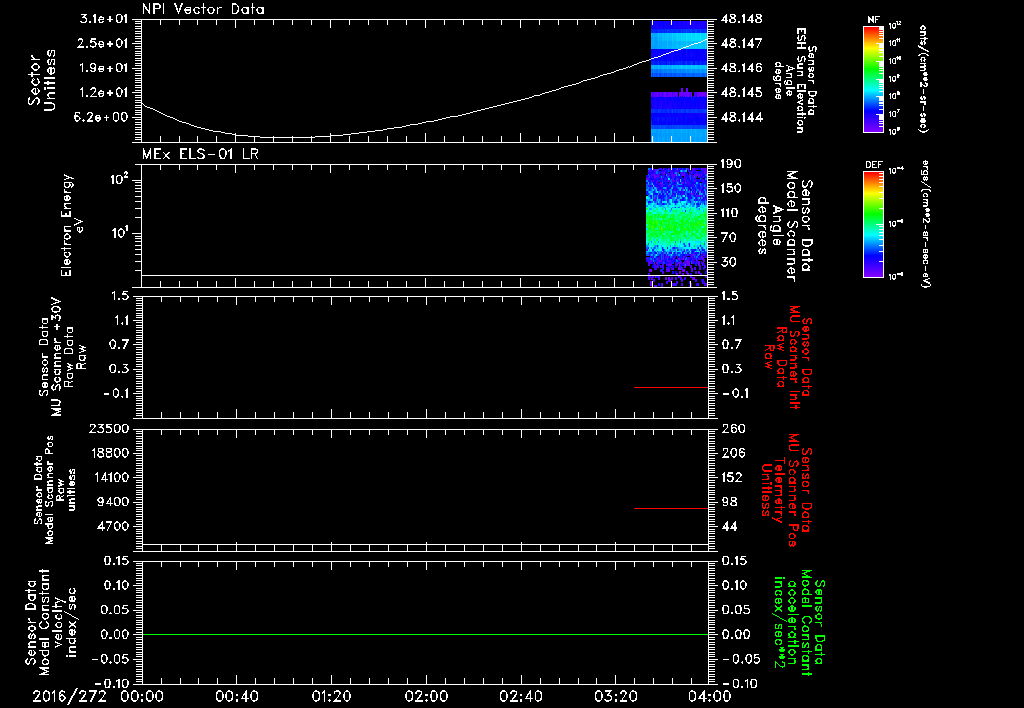
Task: Click the Model Scanner Angle degrees label
Action: [x=784, y=225]
